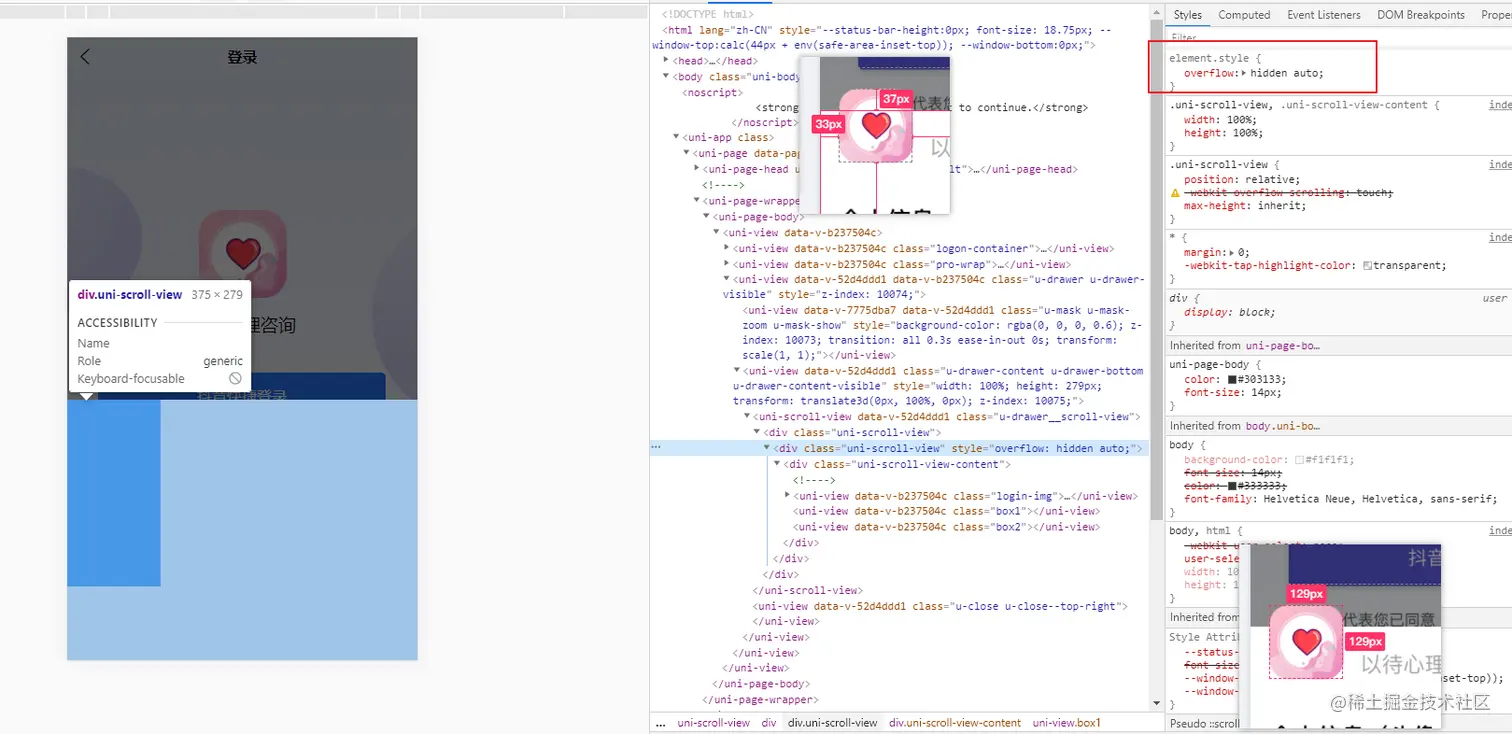Click the 登录 page title
Image resolution: width=1512 pixels, height=734 pixels.
[242, 57]
